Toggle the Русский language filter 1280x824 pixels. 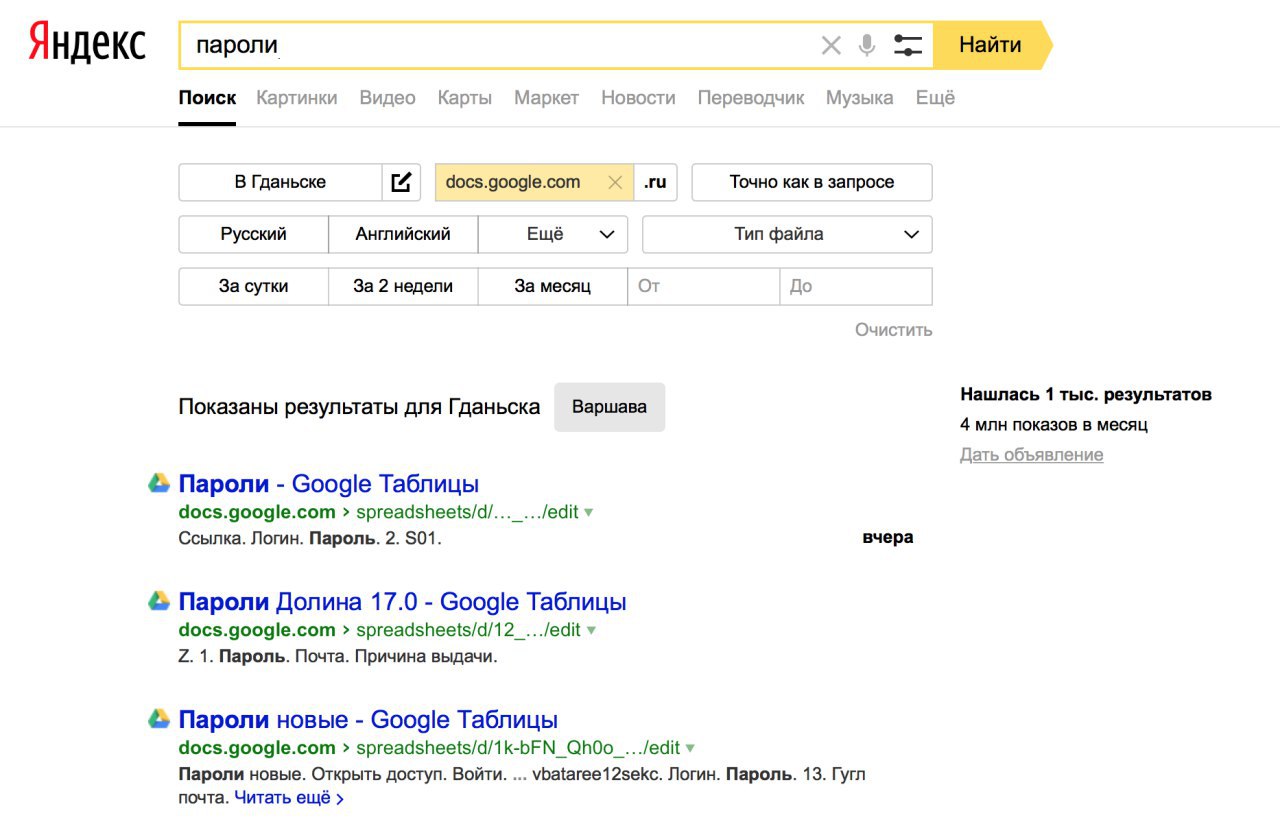(x=254, y=234)
